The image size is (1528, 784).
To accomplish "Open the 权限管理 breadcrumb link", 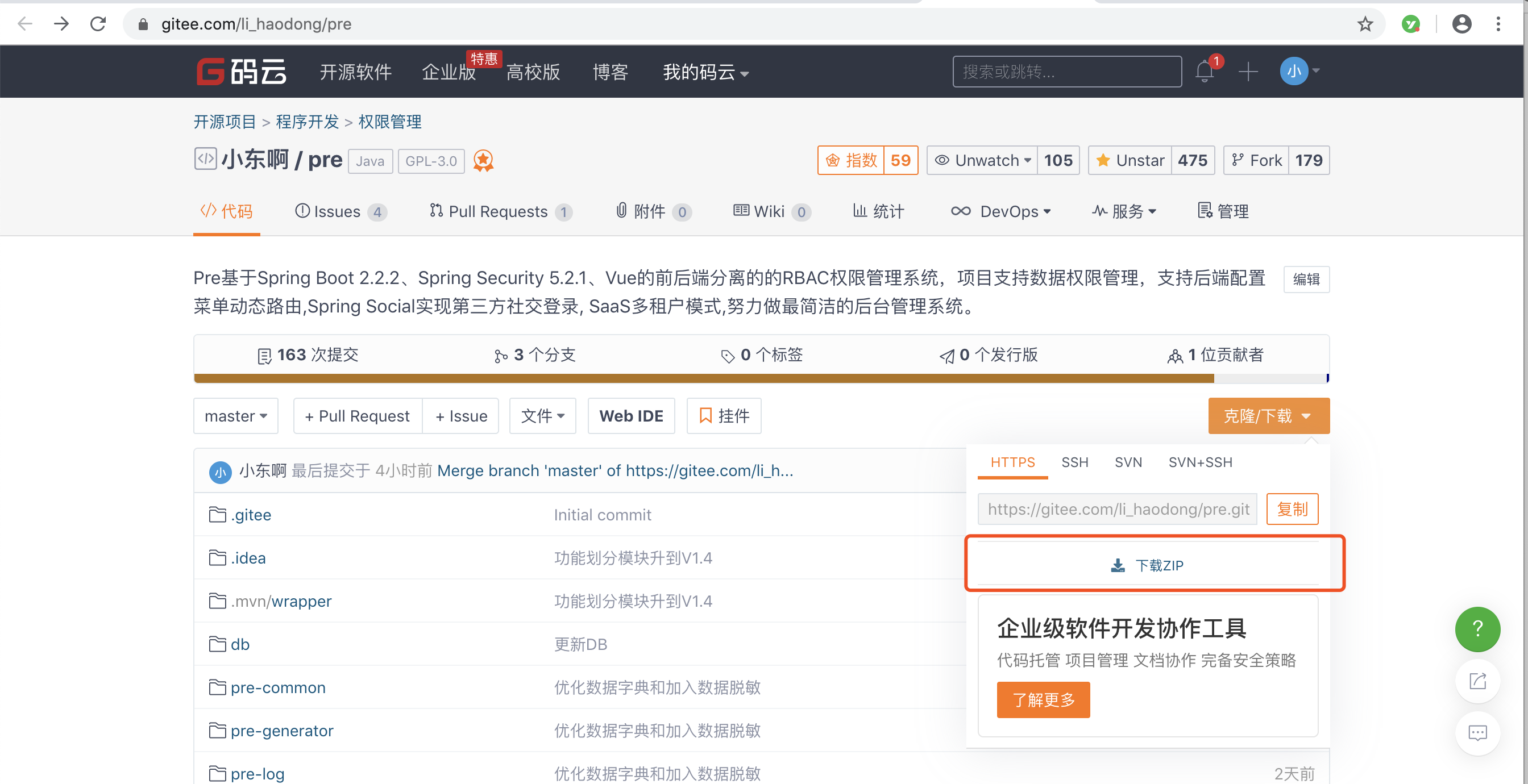I will pos(390,122).
